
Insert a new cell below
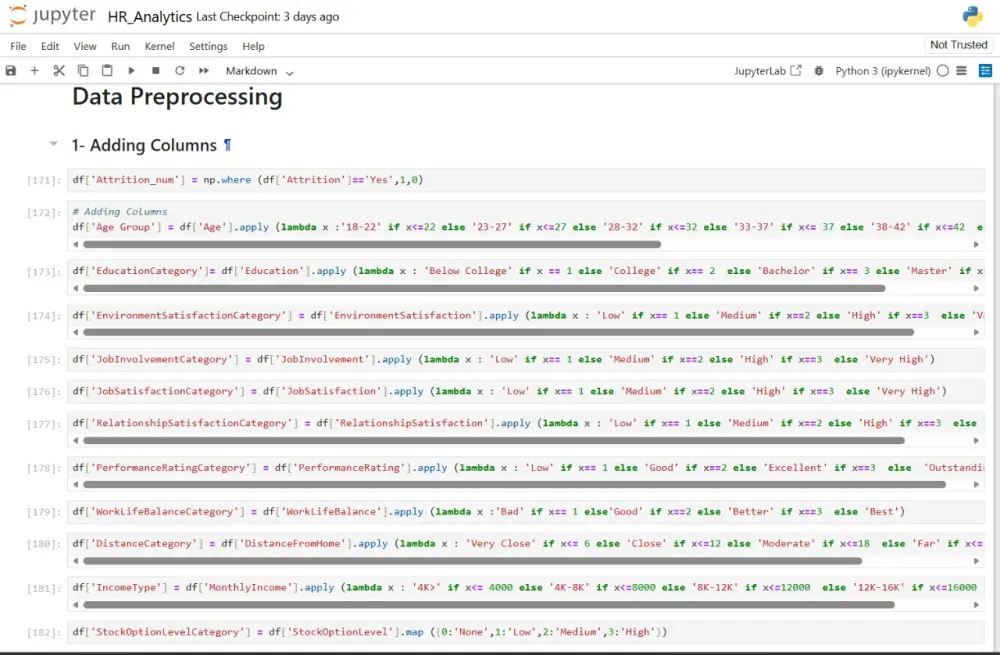(x=34, y=70)
